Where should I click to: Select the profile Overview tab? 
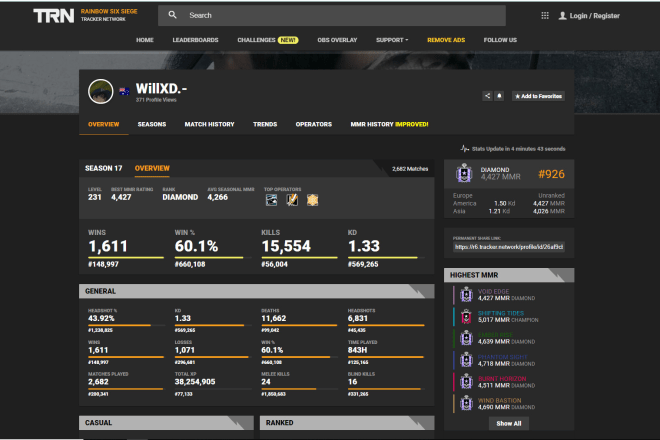pyautogui.click(x=104, y=124)
